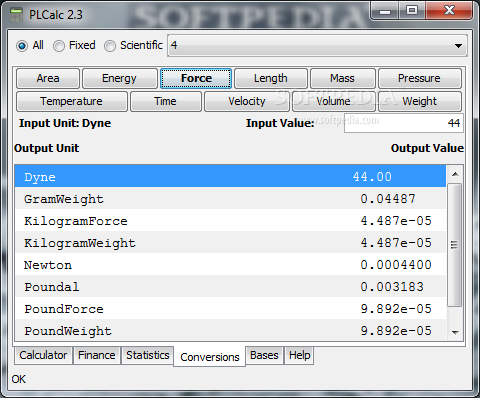
Task: Select the GramWeight row
Action: coord(230,198)
